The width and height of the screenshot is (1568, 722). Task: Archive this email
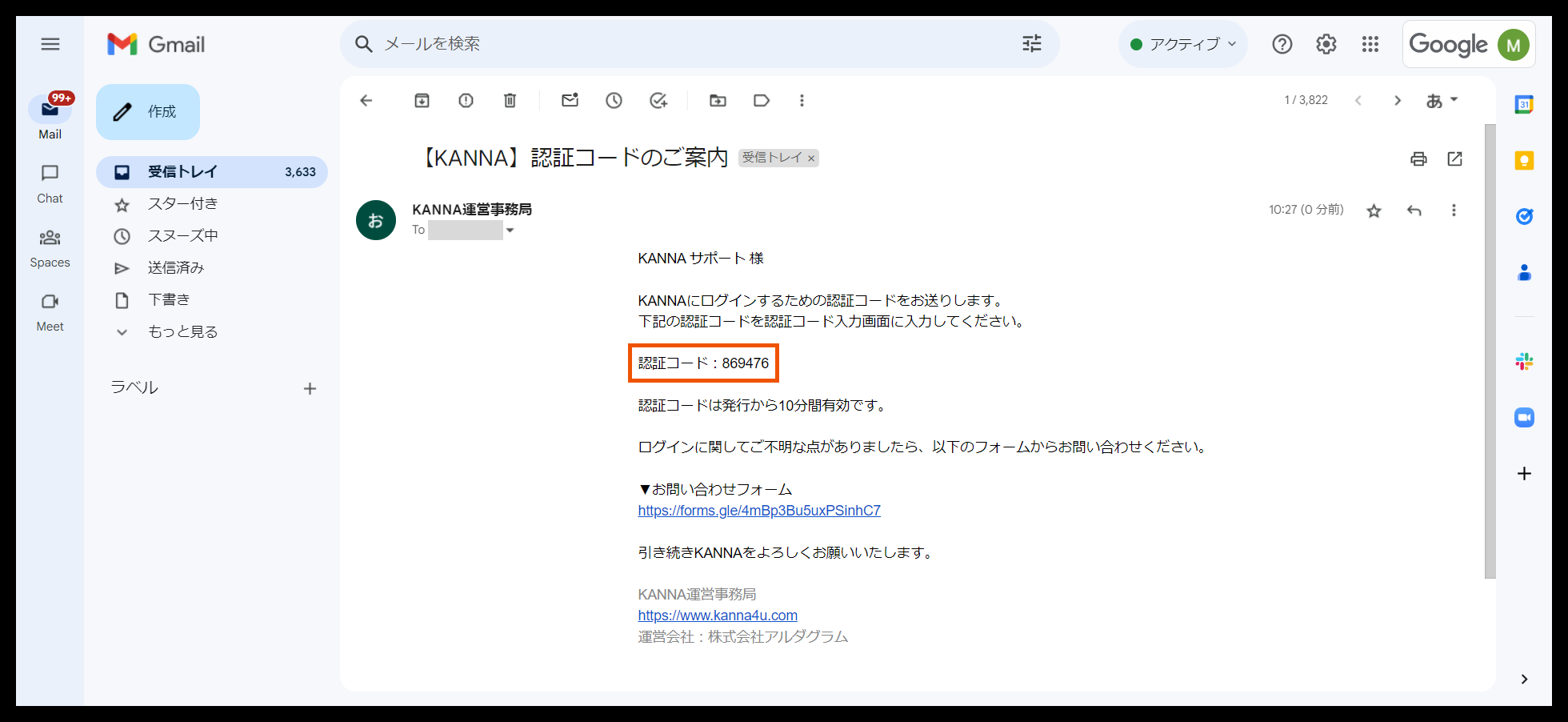422,100
